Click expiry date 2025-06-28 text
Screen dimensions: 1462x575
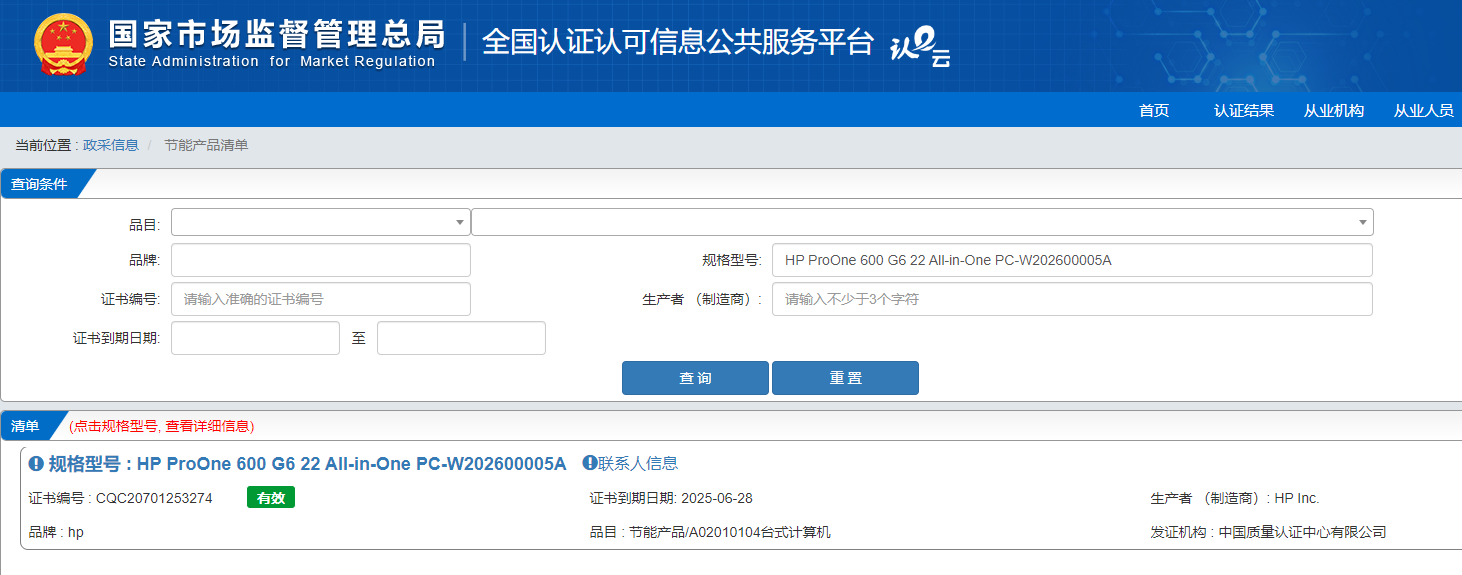tap(716, 498)
